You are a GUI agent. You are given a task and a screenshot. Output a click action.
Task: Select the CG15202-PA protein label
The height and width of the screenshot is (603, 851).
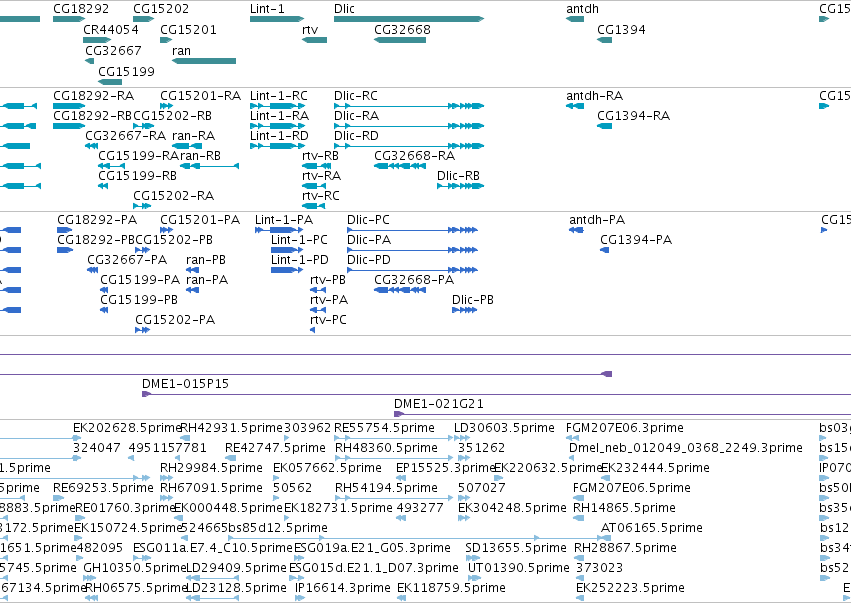tap(175, 320)
